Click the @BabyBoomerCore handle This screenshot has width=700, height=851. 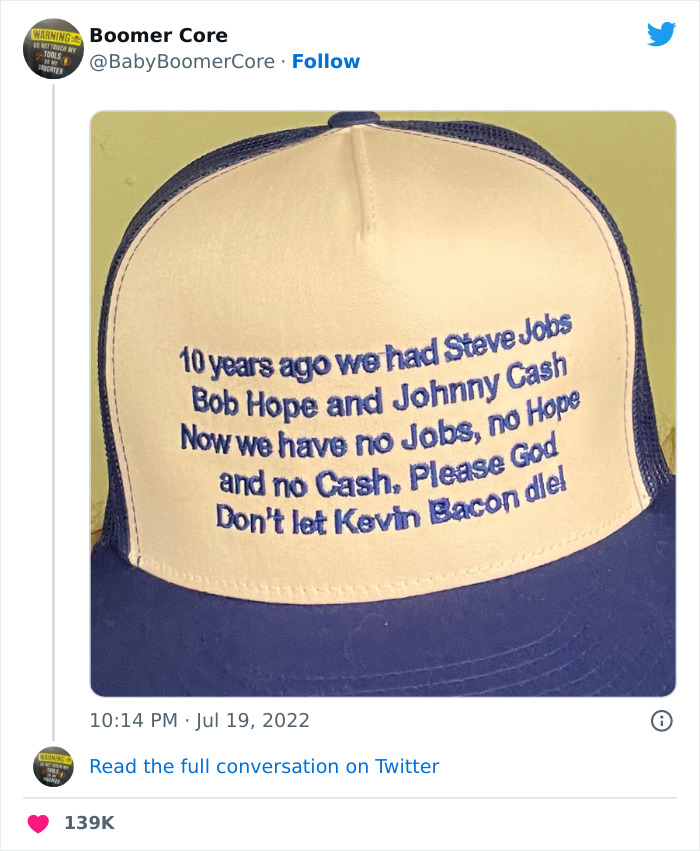point(180,62)
